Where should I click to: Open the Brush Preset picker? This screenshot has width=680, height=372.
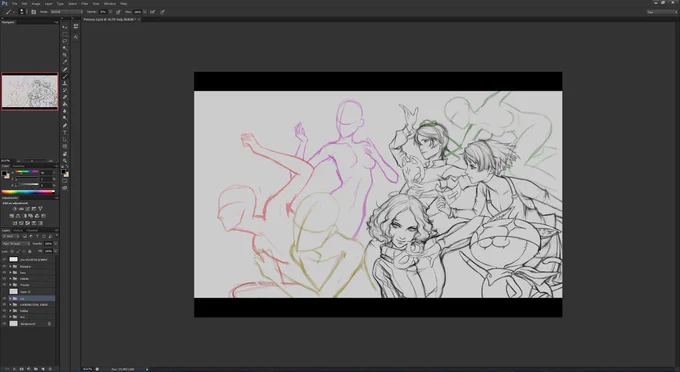tap(22, 12)
